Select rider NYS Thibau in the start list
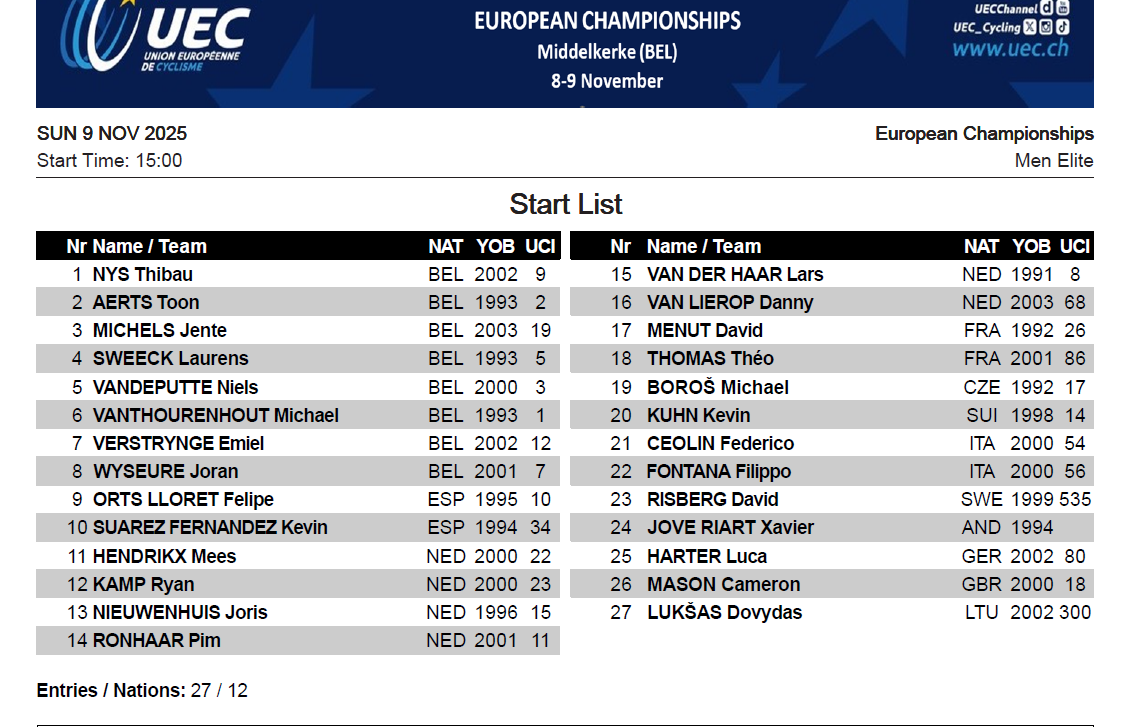 point(142,274)
